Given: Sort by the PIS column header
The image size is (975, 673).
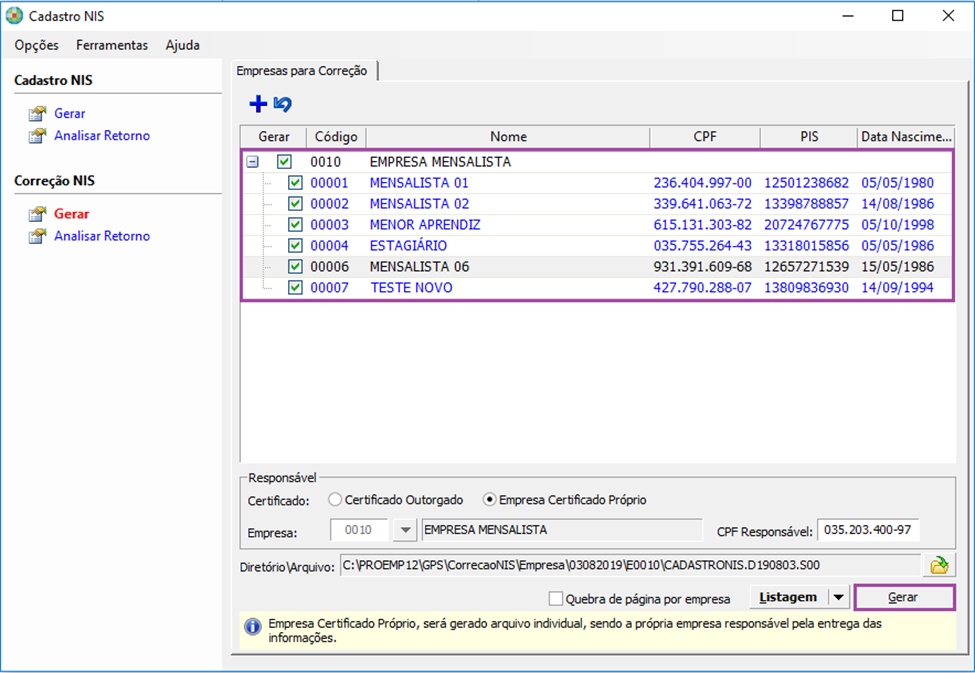Looking at the screenshot, I should pyautogui.click(x=809, y=137).
